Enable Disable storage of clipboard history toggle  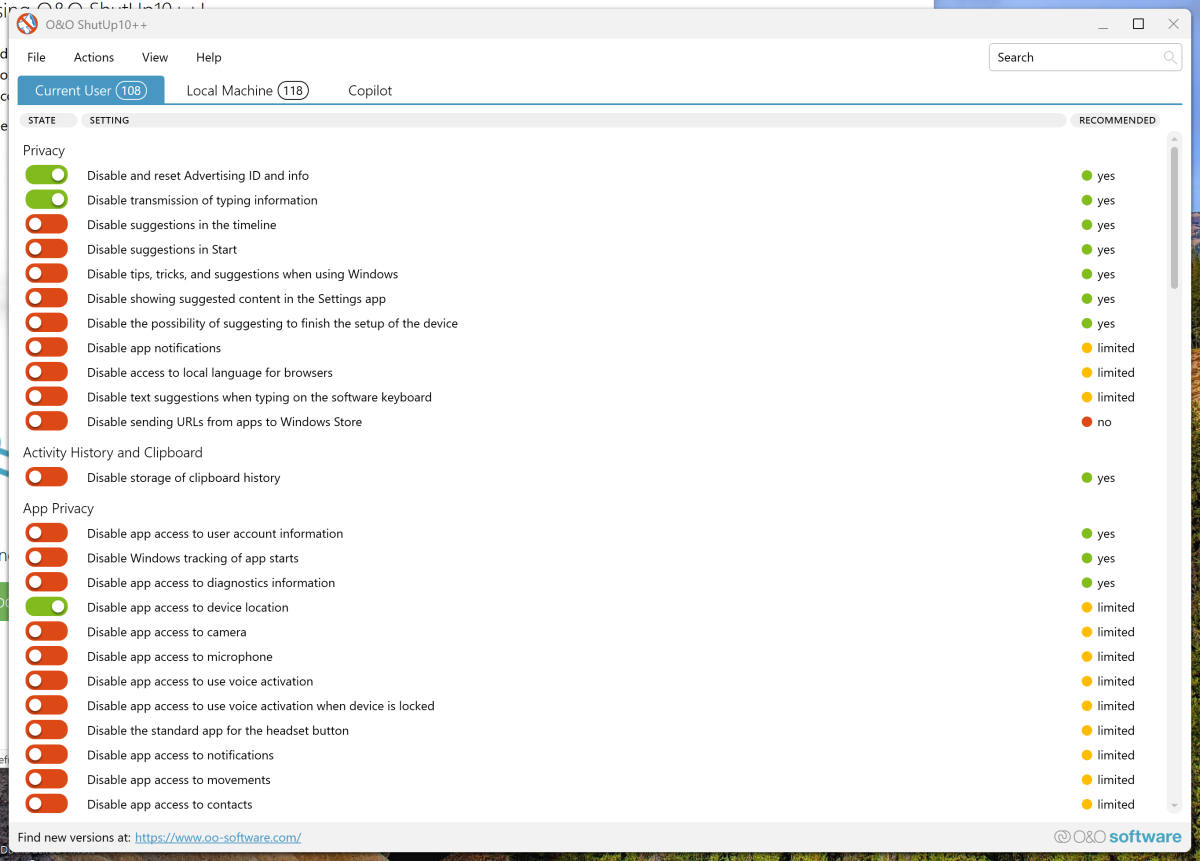coord(46,478)
